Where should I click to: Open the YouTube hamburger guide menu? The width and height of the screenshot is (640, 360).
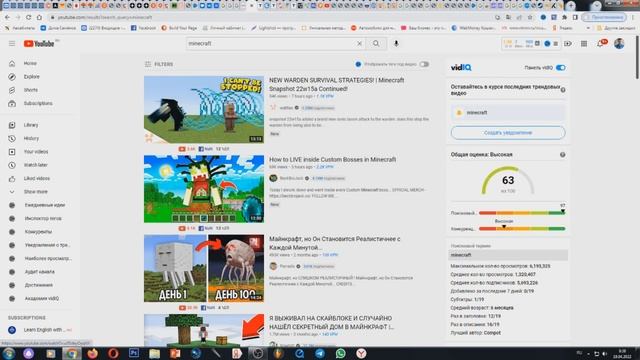click(x=12, y=44)
